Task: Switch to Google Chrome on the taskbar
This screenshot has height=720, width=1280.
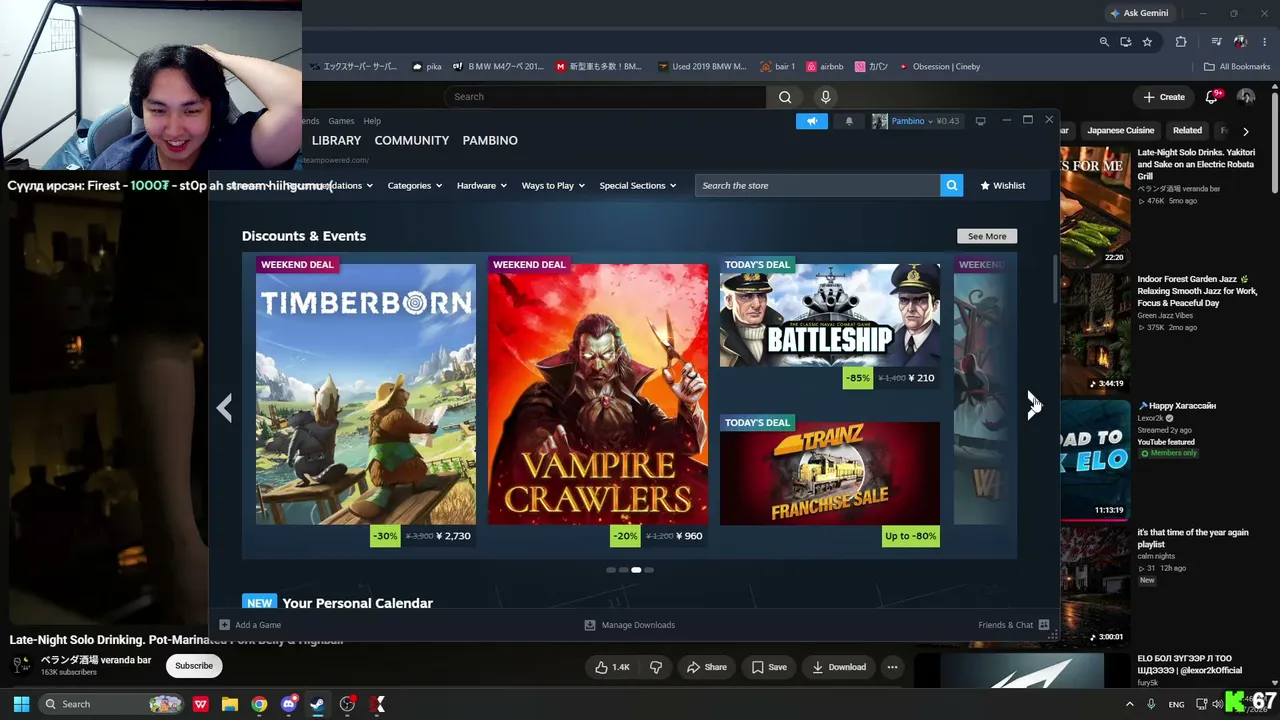Action: [259, 704]
